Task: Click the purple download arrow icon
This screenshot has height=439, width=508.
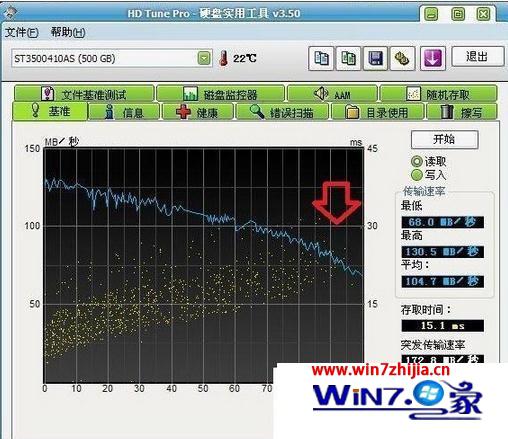Action: coord(433,59)
